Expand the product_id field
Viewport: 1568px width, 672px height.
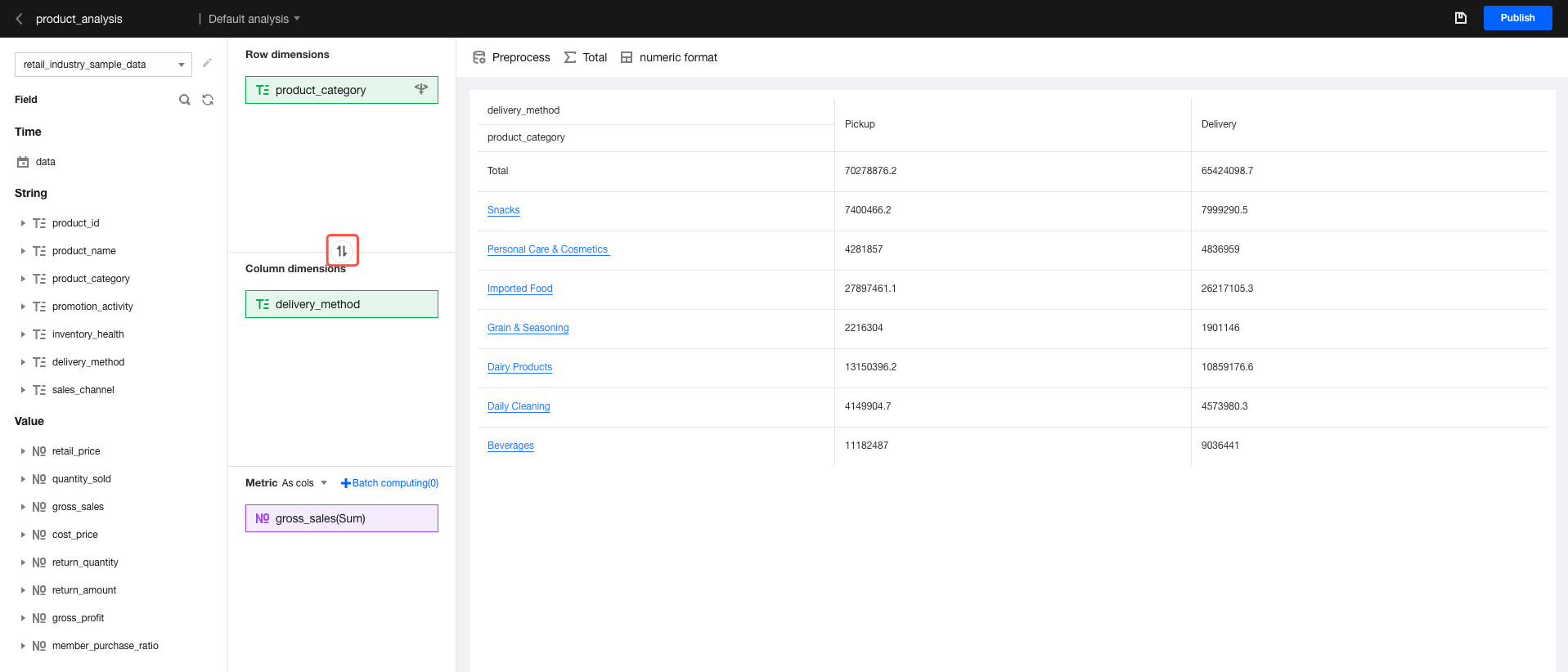23,223
